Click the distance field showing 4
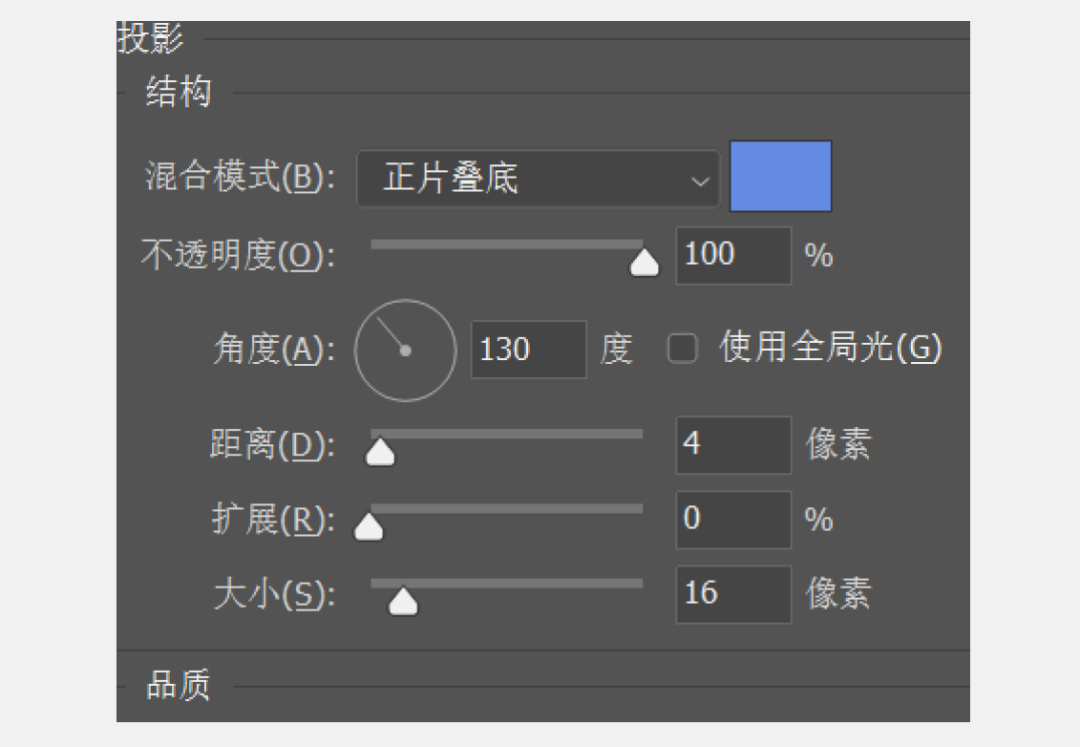This screenshot has height=747, width=1080. [x=733, y=444]
